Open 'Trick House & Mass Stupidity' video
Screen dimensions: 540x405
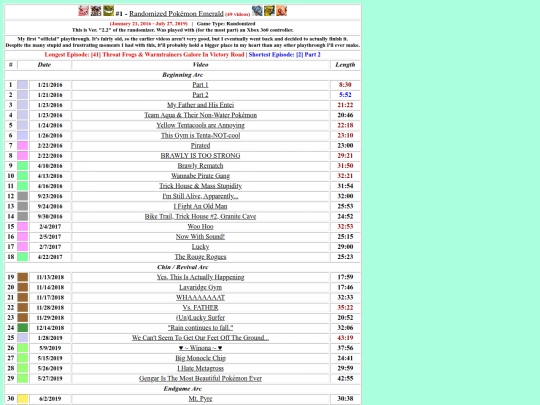200,186
